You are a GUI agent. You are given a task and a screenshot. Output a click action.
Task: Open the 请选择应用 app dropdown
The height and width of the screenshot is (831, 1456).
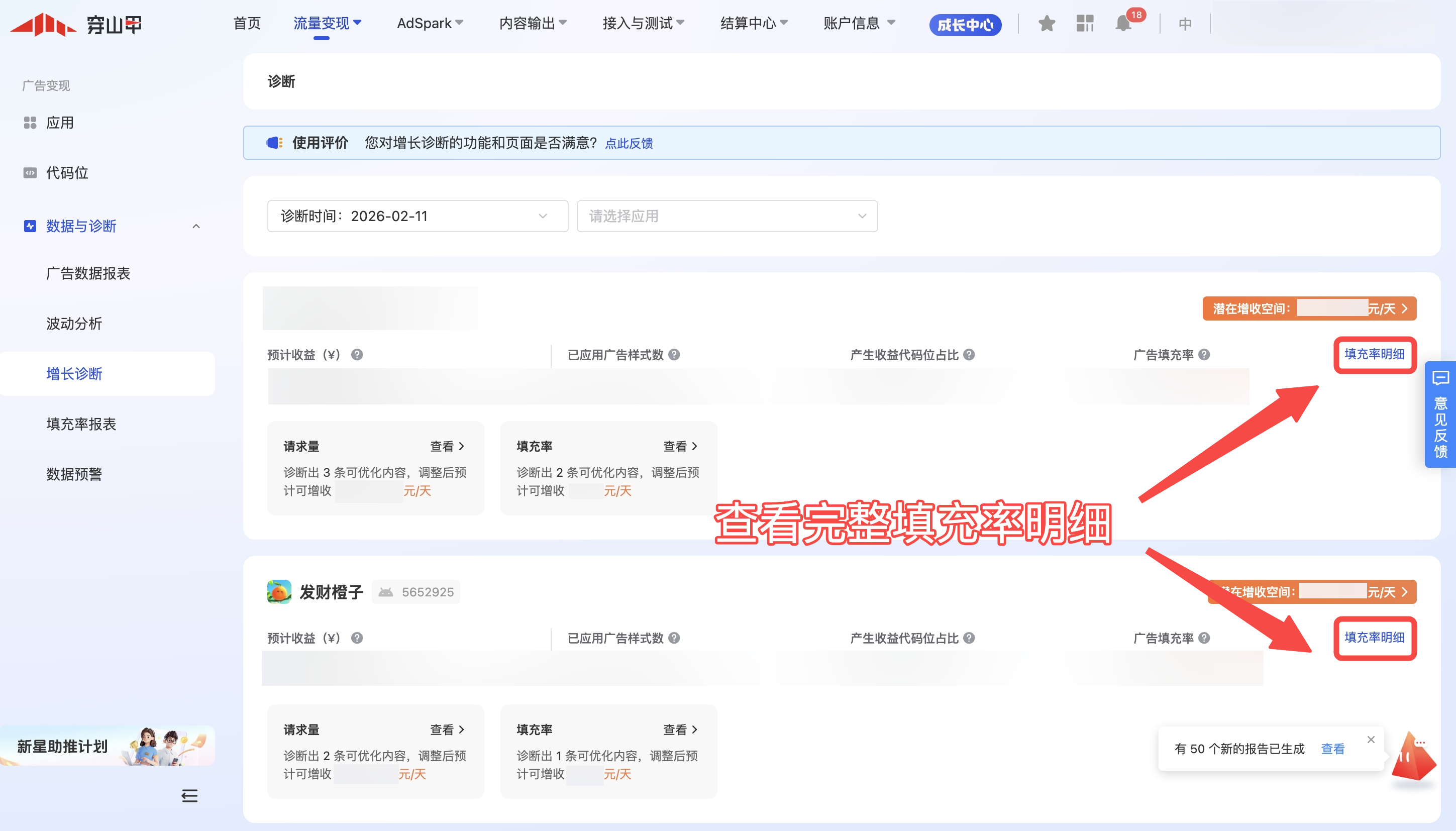pyautogui.click(x=726, y=216)
